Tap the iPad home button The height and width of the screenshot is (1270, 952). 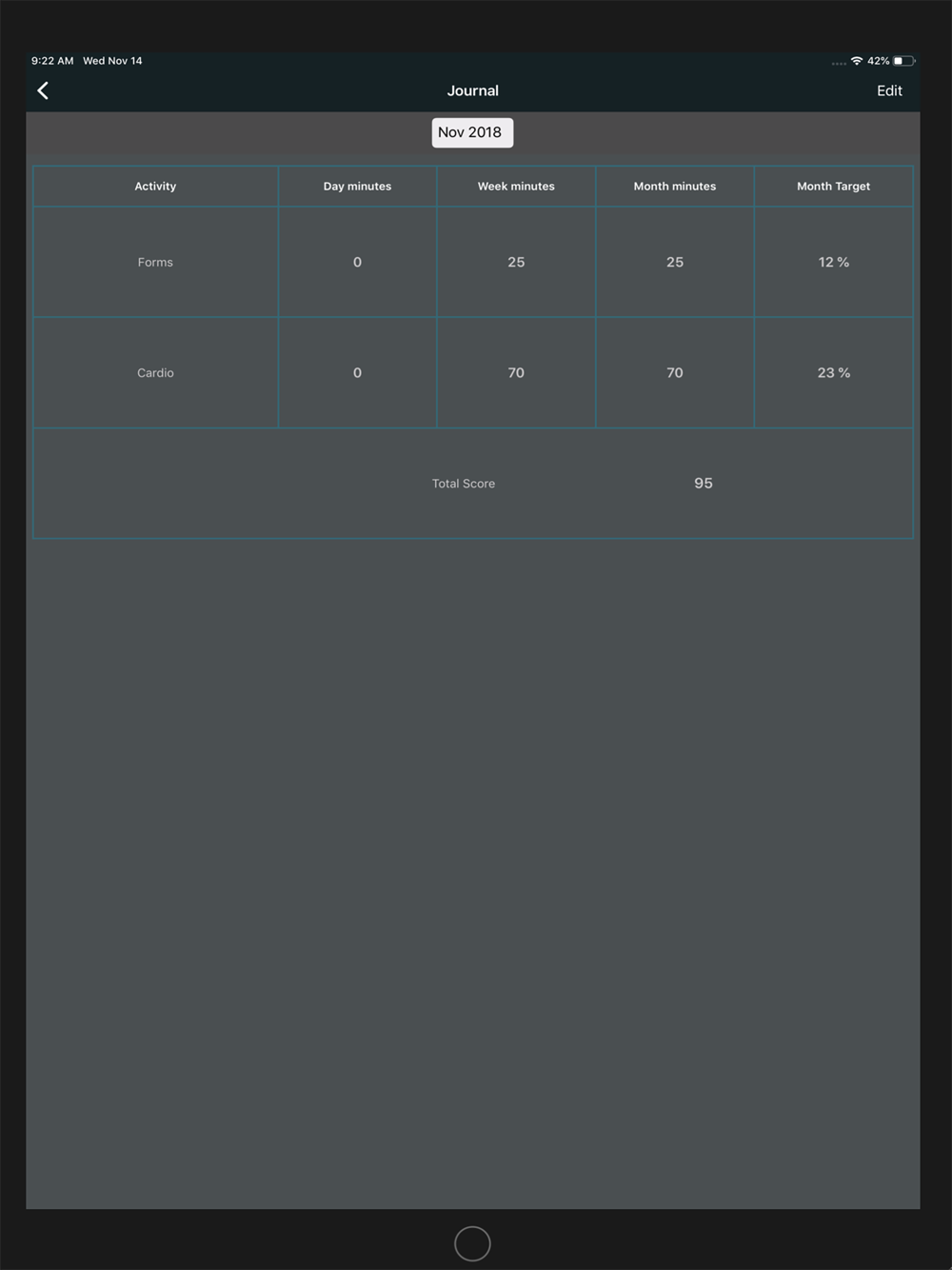click(x=472, y=1243)
